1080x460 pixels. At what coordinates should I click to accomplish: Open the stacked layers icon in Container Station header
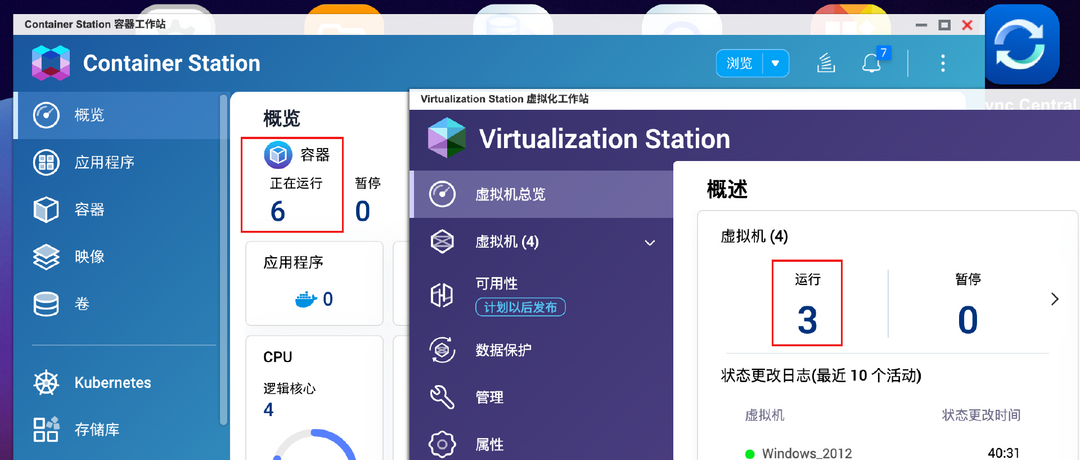826,63
